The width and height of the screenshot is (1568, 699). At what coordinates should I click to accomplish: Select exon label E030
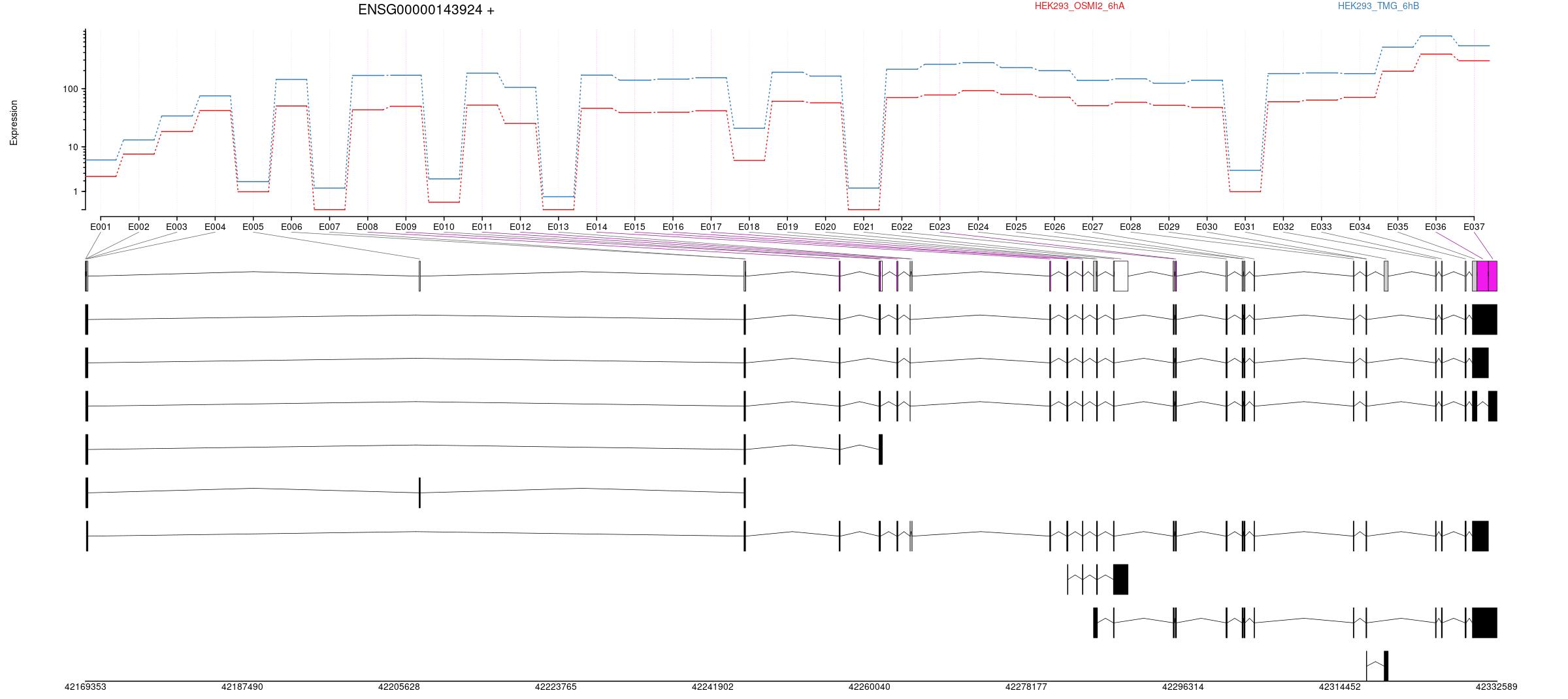pos(1207,227)
